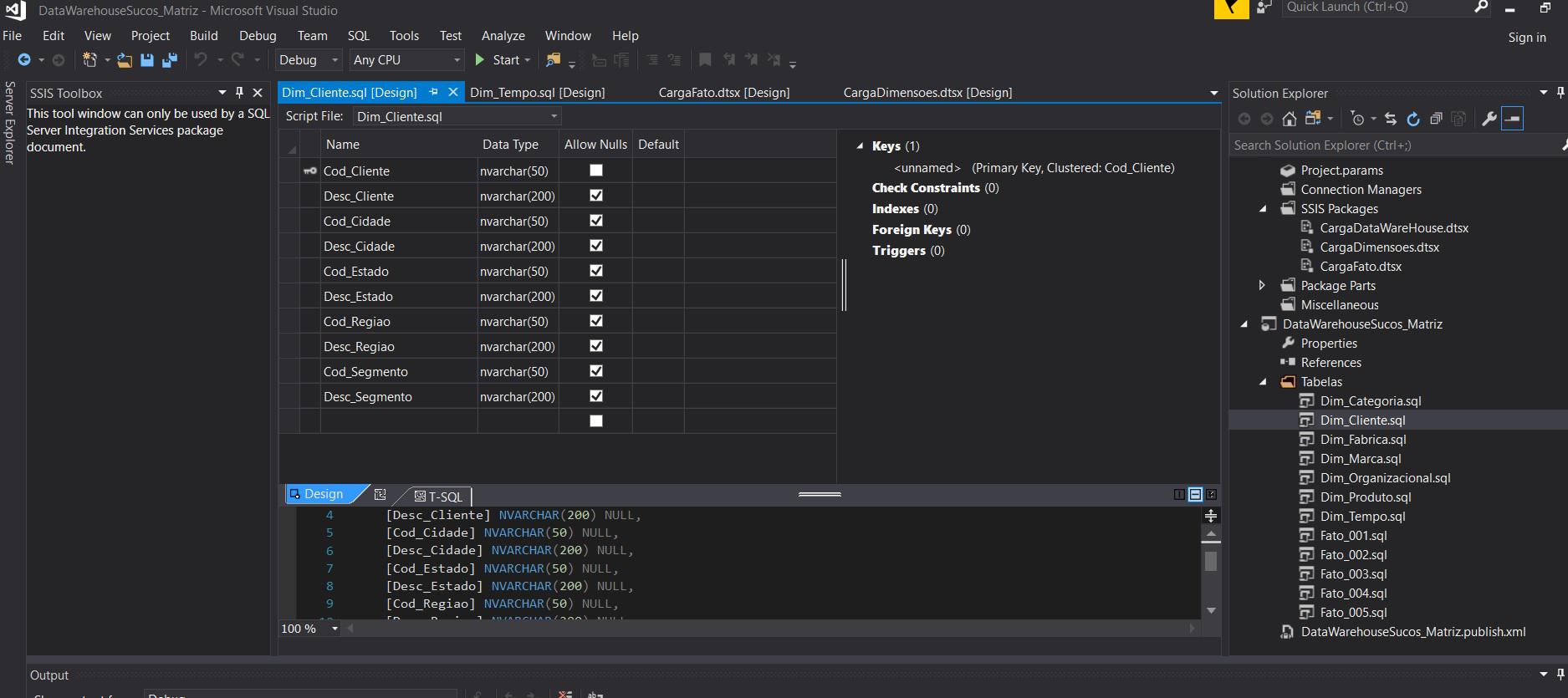Screen dimensions: 1568x698
Task: Uncheck Allow Nulls for Desc_Regiao
Action: [x=596, y=346]
